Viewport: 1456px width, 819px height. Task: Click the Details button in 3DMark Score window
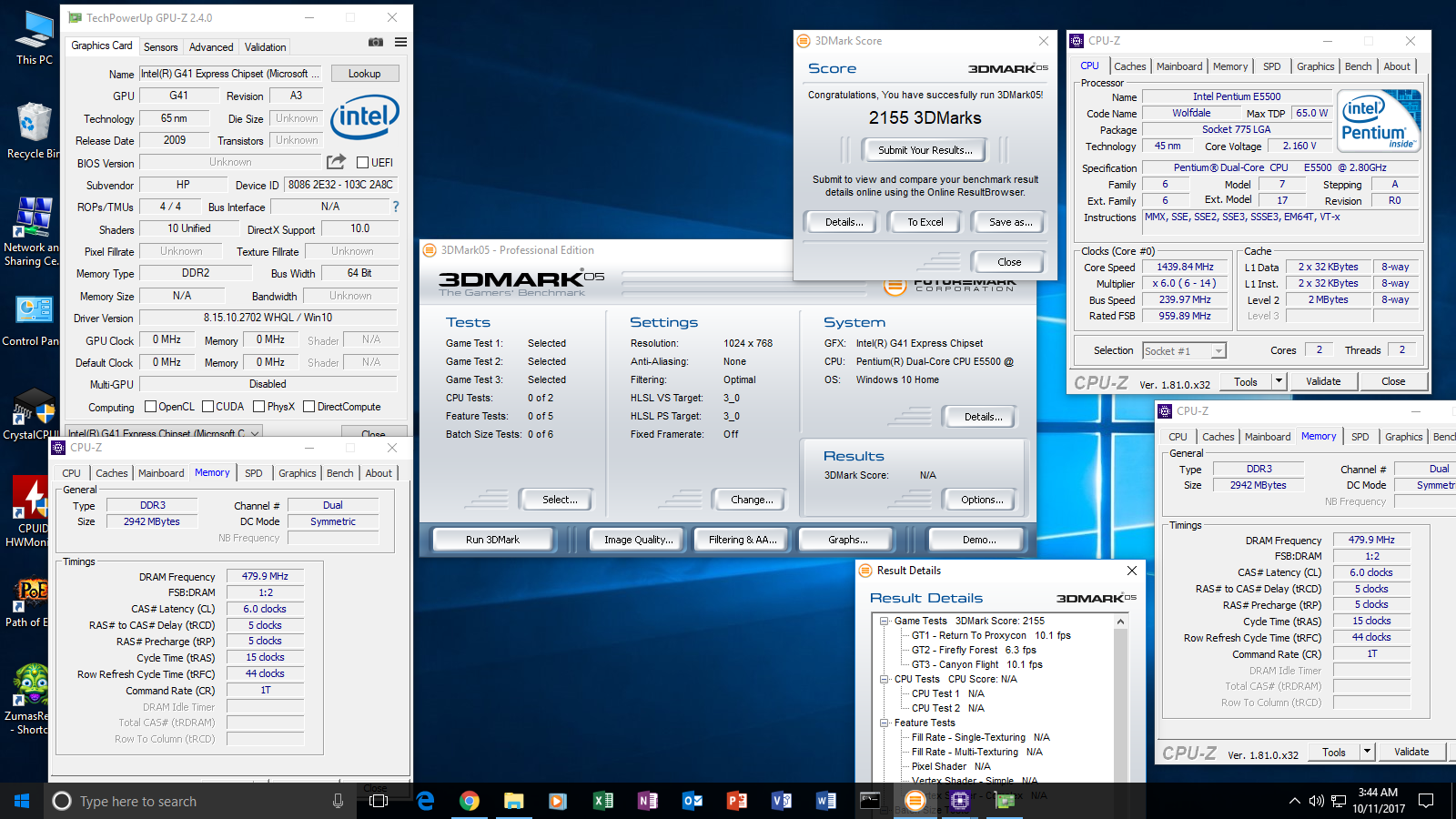tap(844, 222)
